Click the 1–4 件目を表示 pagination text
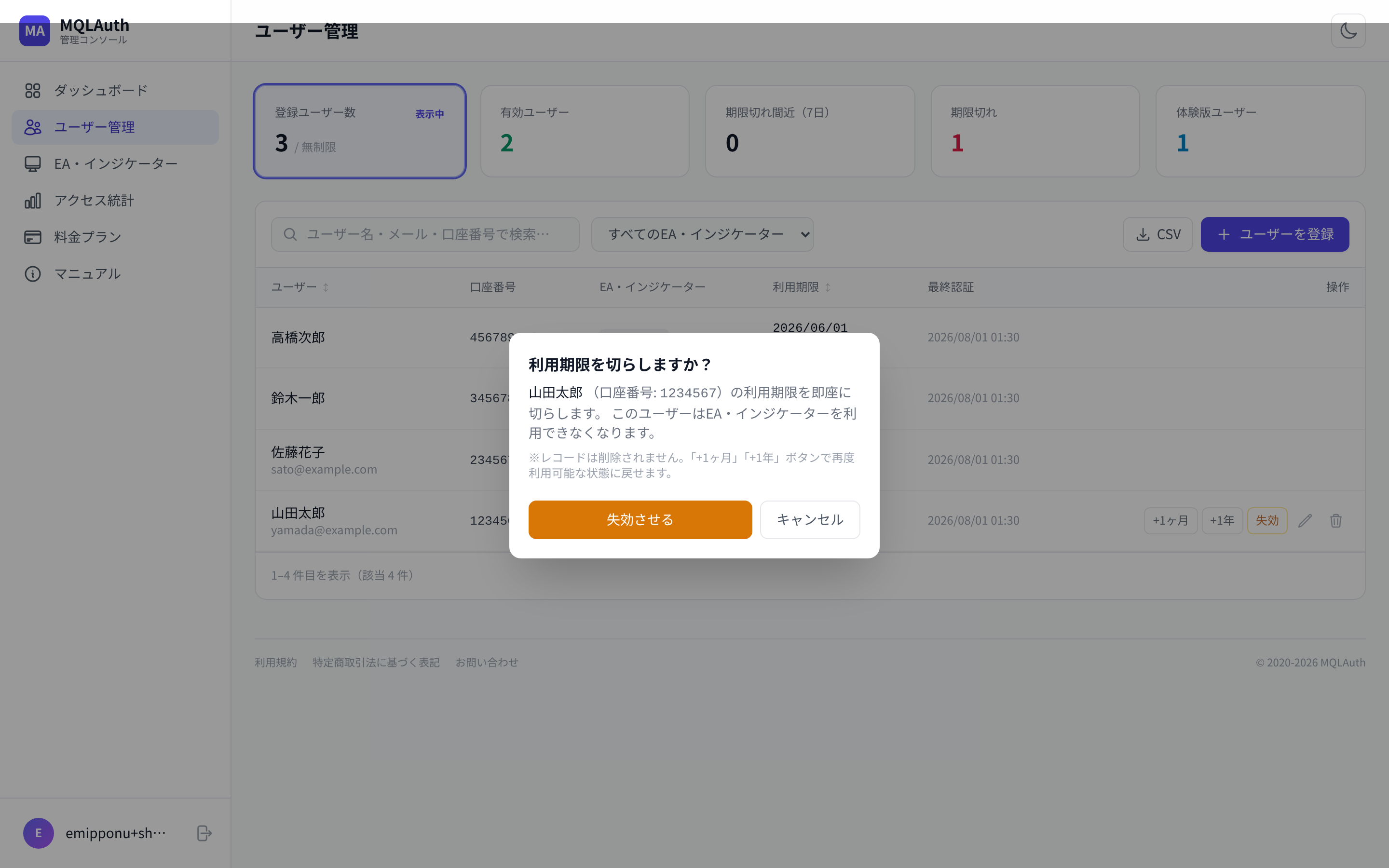The height and width of the screenshot is (868, 1389). pyautogui.click(x=342, y=575)
